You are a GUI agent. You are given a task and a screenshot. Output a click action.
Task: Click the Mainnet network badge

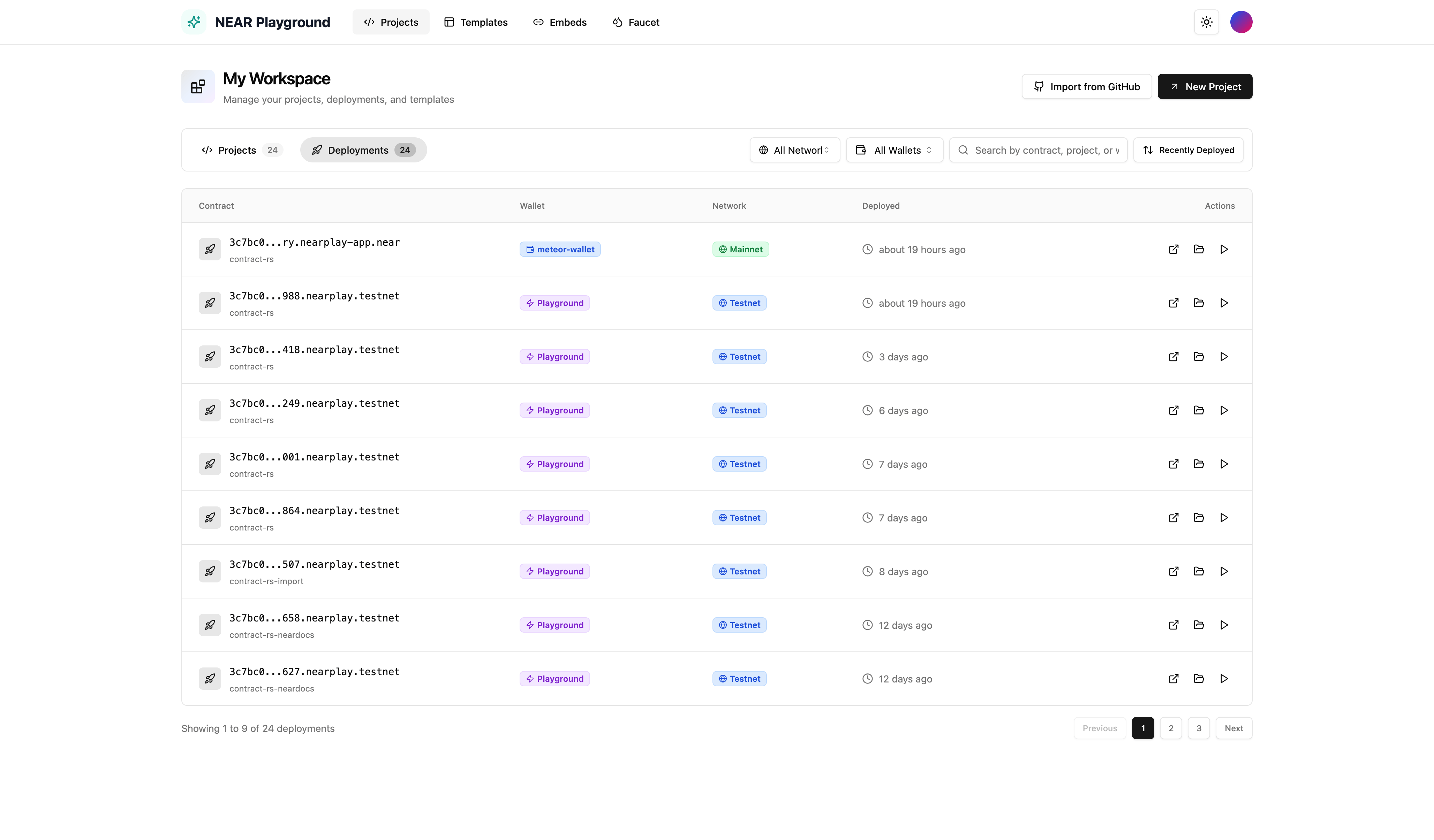740,249
